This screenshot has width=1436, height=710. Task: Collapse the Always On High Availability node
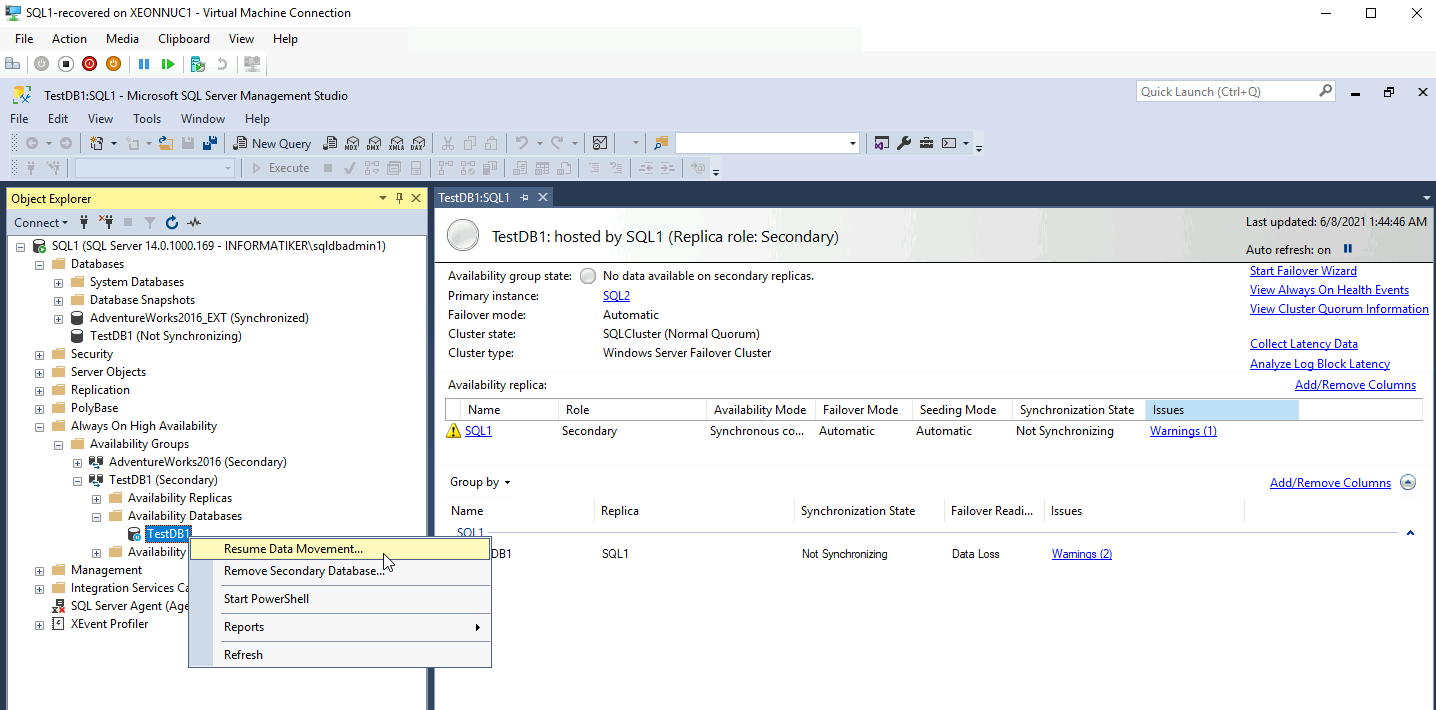(40, 426)
